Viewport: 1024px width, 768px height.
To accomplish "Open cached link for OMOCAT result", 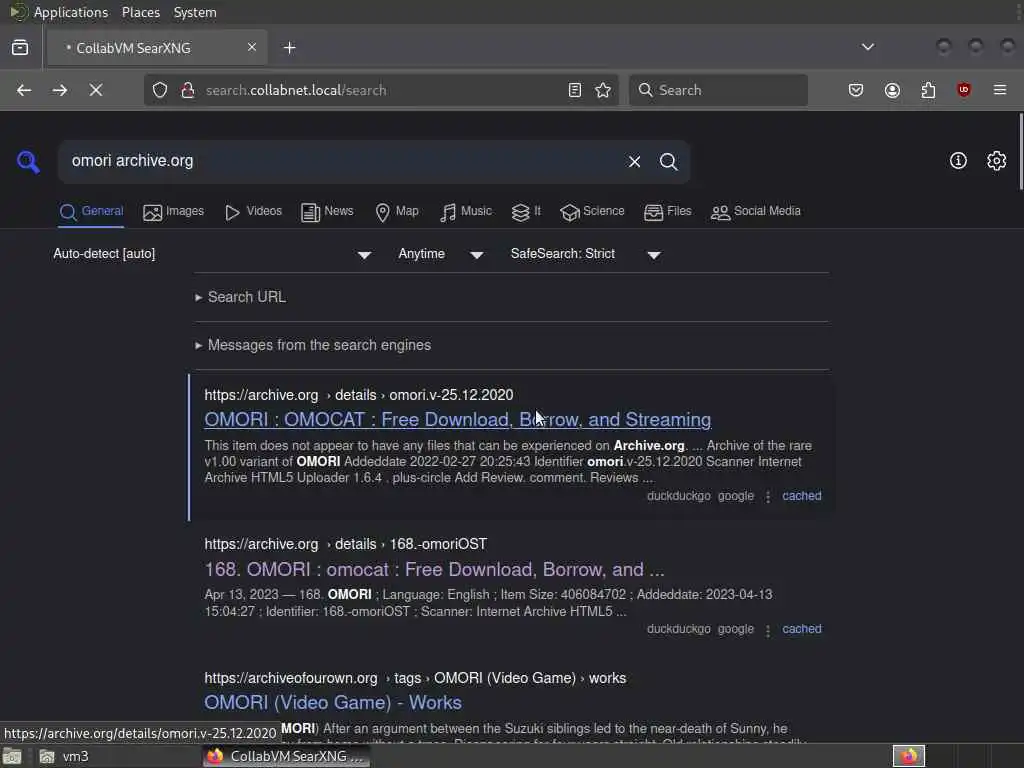I will 802,496.
